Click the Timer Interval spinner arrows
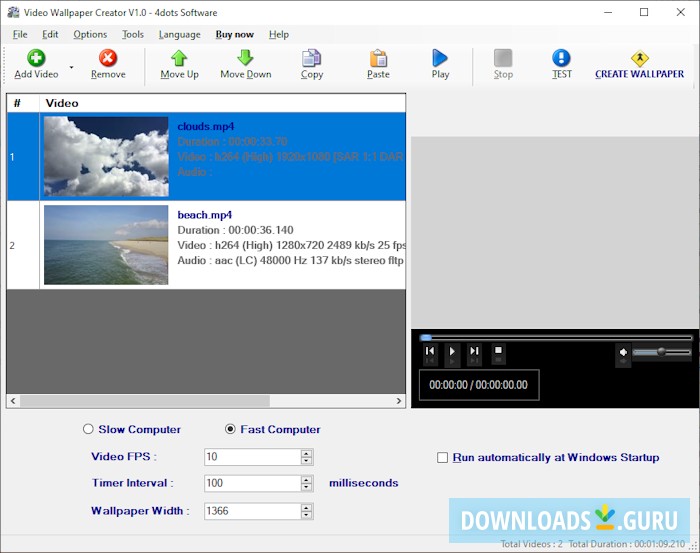This screenshot has width=700, height=553. coord(307,484)
